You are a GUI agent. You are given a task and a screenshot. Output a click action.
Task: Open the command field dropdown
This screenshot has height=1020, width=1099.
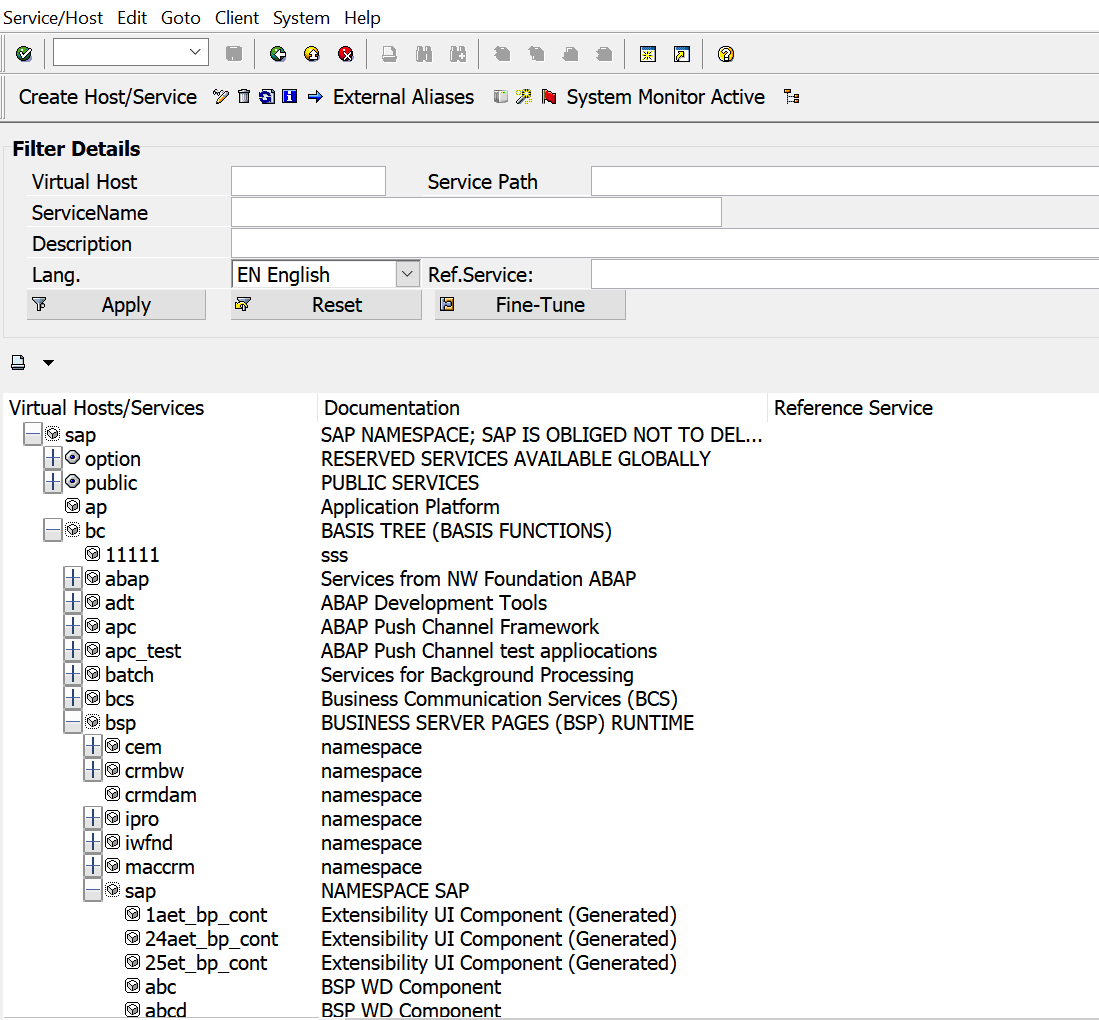pos(196,53)
